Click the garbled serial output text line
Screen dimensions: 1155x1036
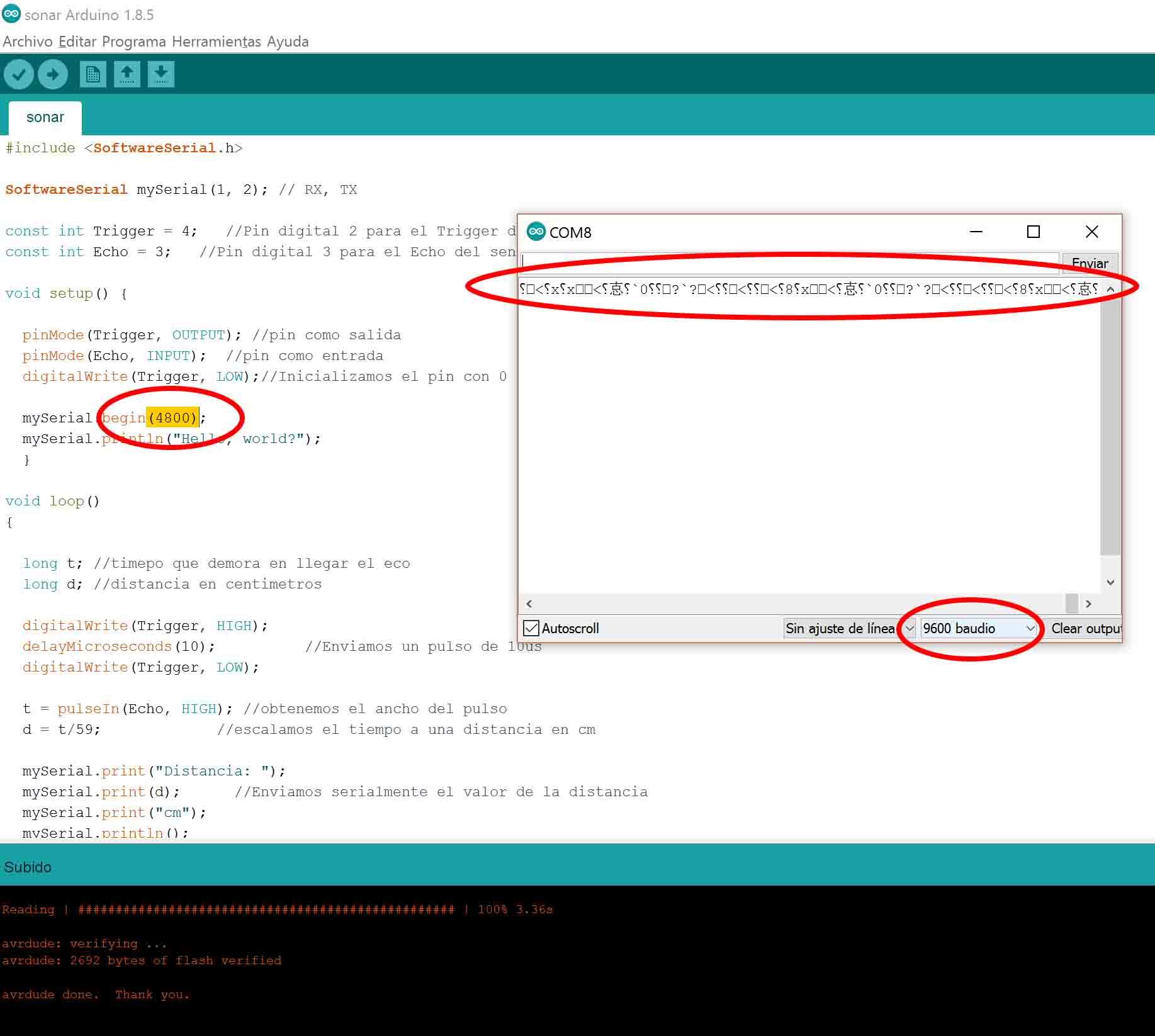point(809,289)
